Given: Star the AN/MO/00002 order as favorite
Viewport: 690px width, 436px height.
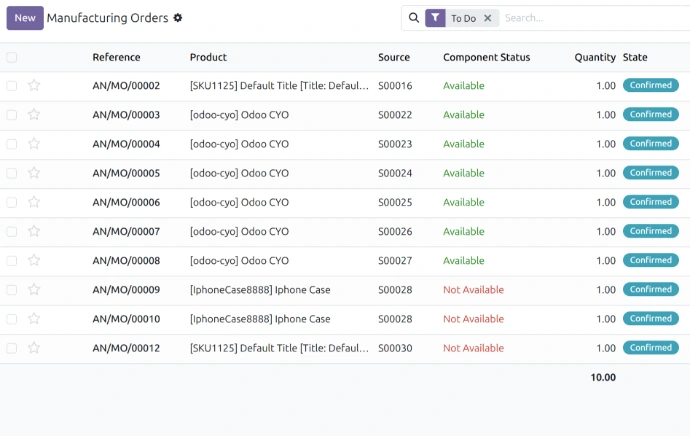Looking at the screenshot, I should [x=34, y=86].
